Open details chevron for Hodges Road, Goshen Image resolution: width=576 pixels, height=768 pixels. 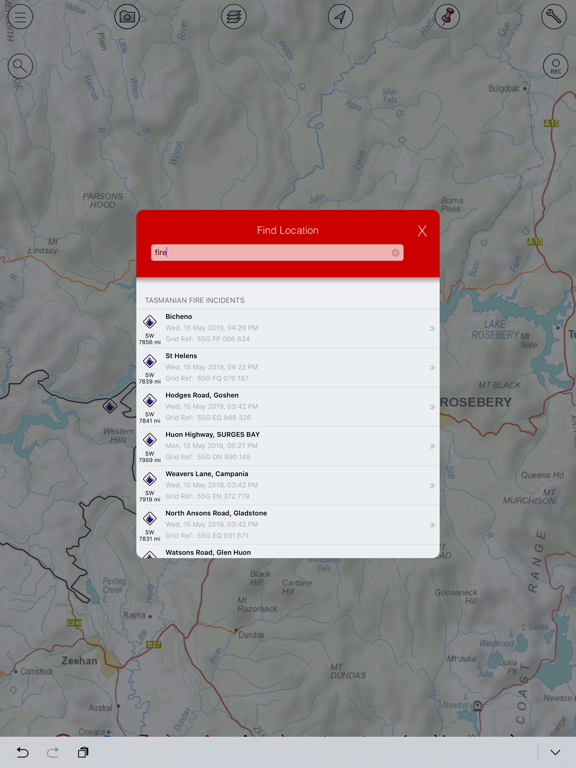click(x=432, y=407)
